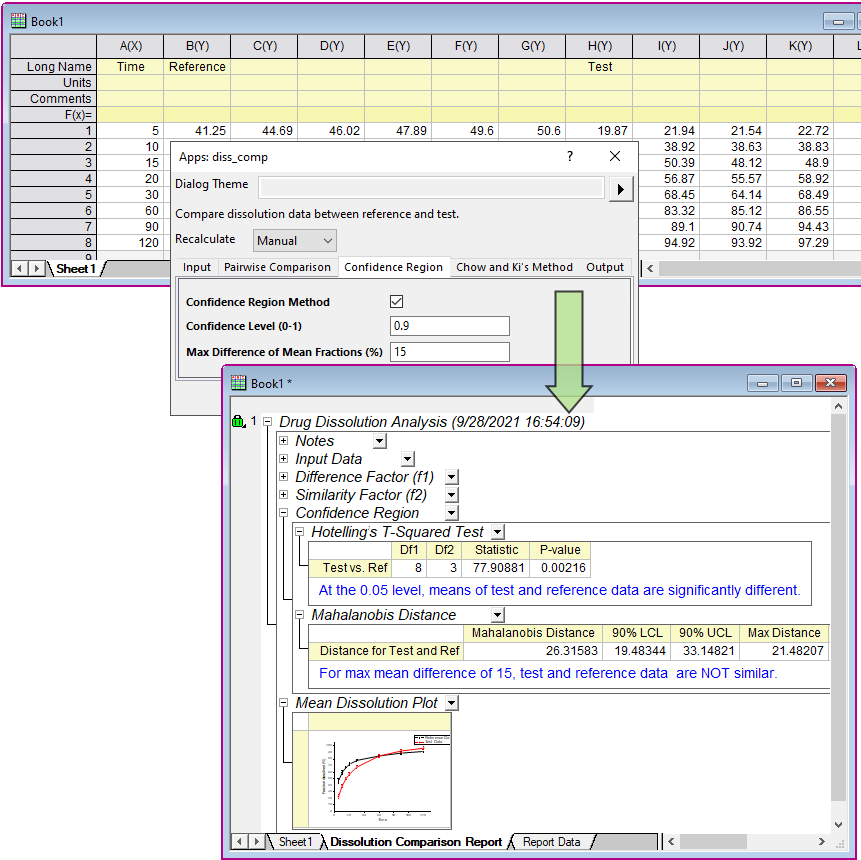The width and height of the screenshot is (861, 860).
Task: Click next sheet arrow in report window
Action: (x=256, y=841)
